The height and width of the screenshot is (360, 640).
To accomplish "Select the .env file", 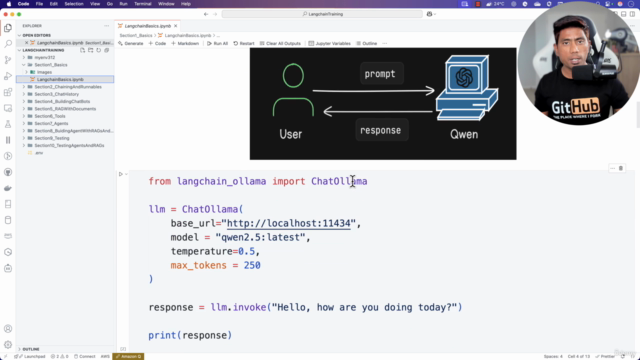I will click(x=39, y=153).
